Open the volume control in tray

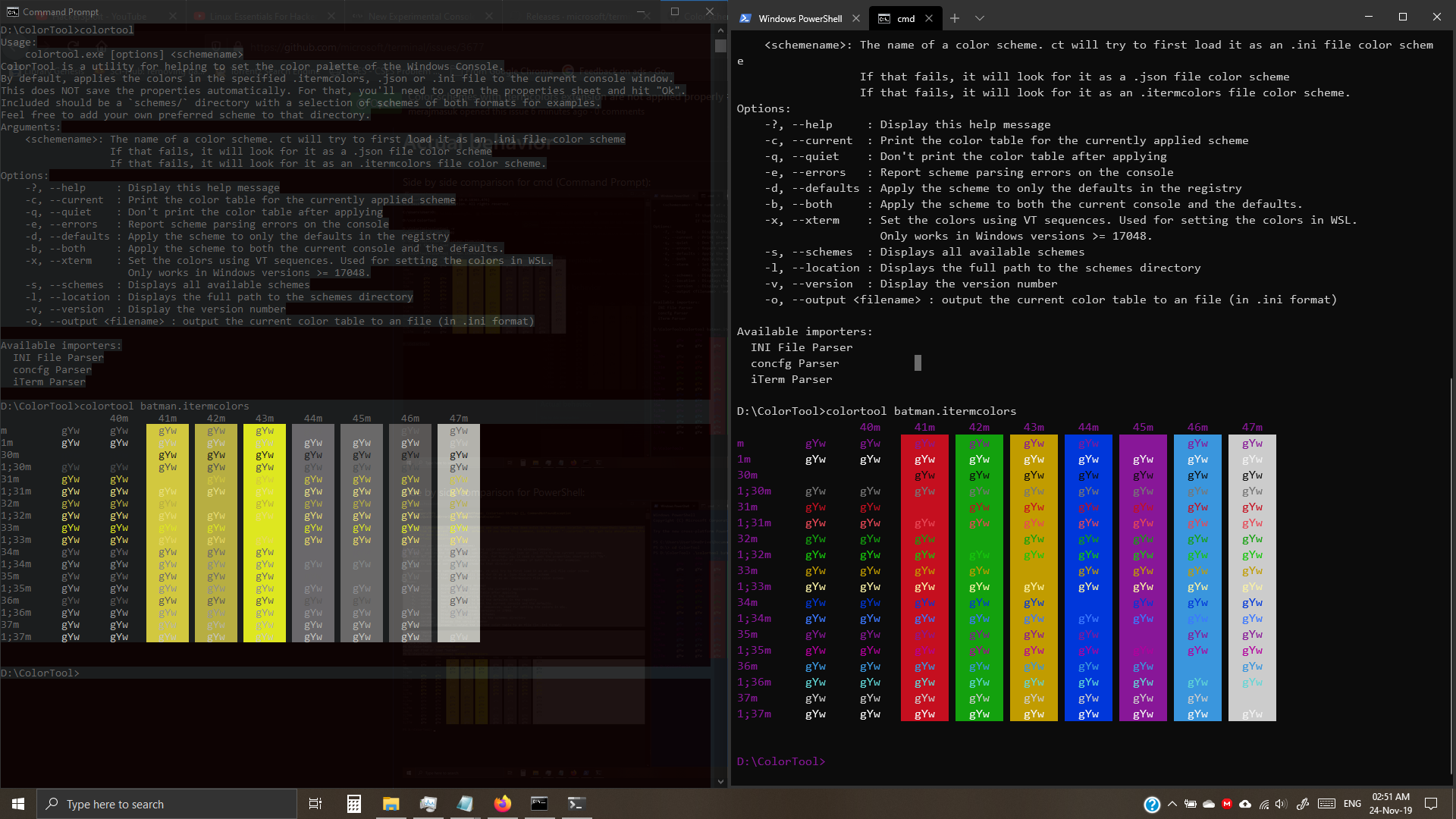[x=1281, y=804]
